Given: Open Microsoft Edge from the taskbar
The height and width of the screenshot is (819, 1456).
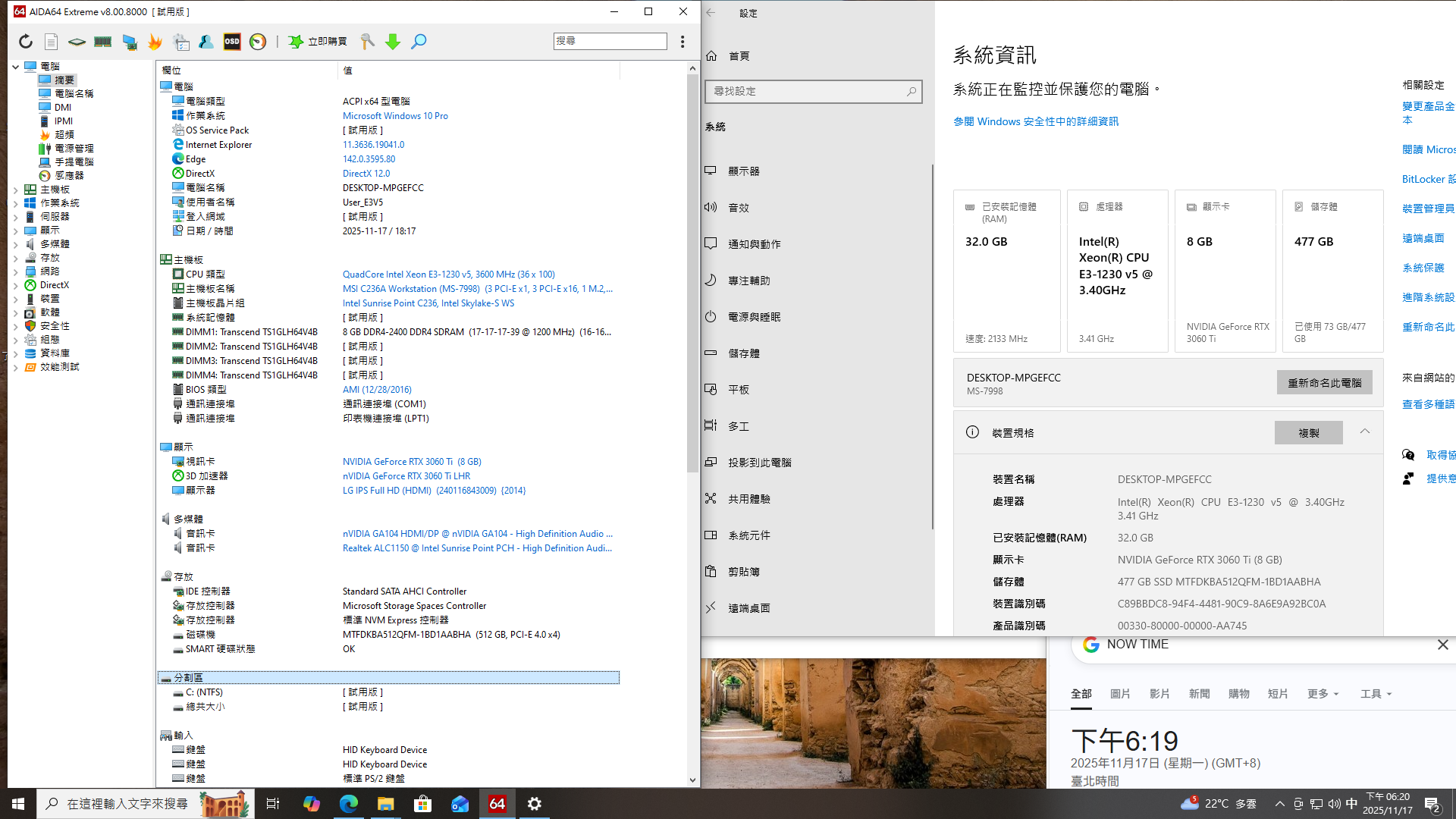Looking at the screenshot, I should pos(349,804).
